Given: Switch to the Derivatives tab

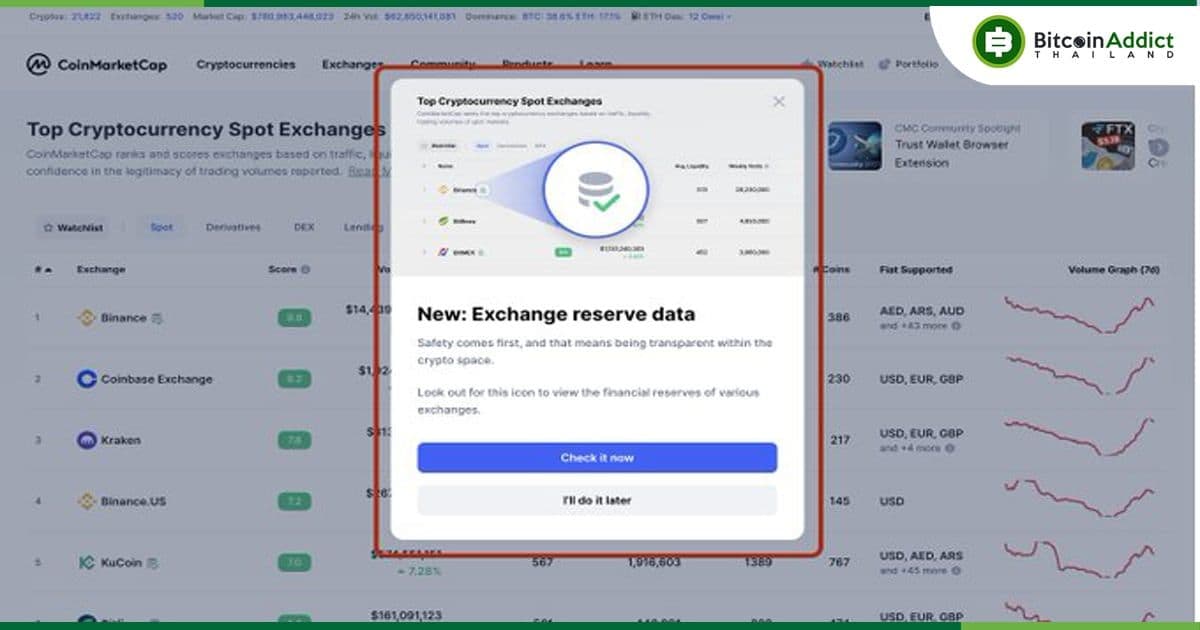Looking at the screenshot, I should (233, 227).
